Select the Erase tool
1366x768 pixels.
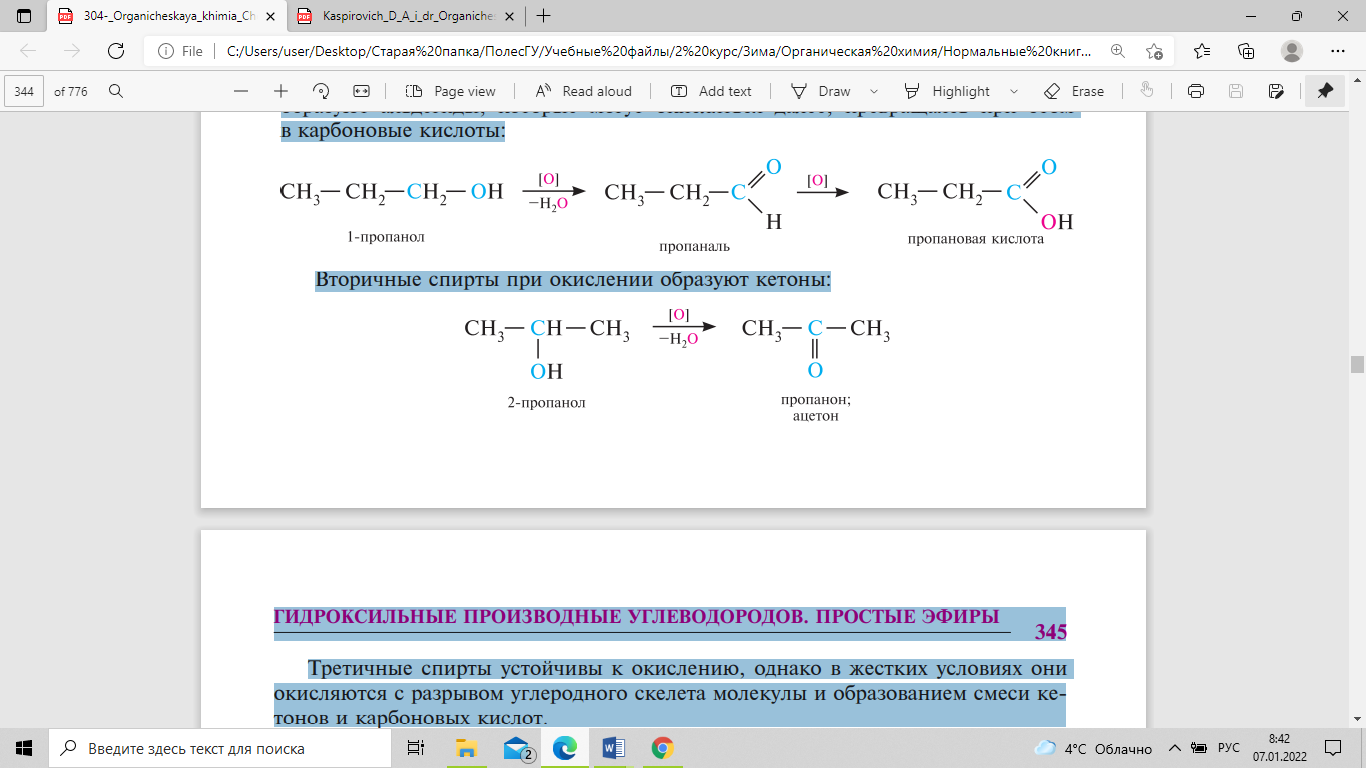pos(1074,91)
